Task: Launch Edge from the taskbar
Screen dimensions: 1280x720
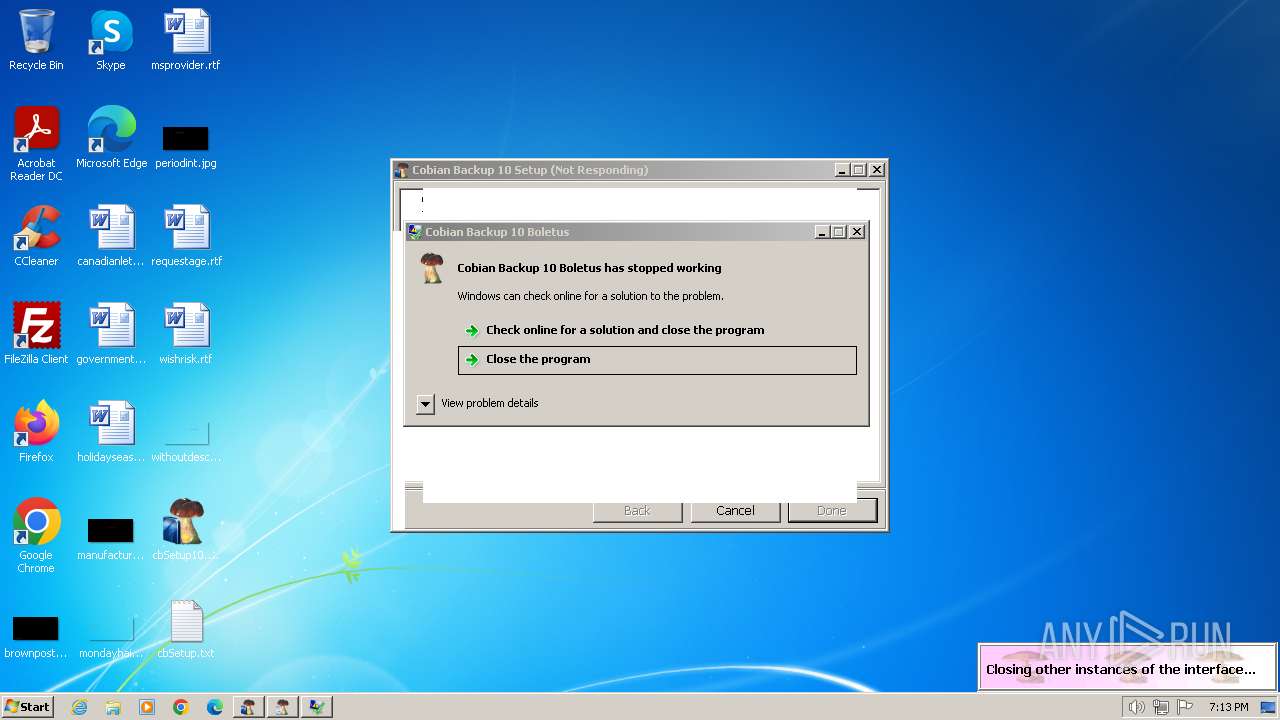Action: (x=215, y=707)
